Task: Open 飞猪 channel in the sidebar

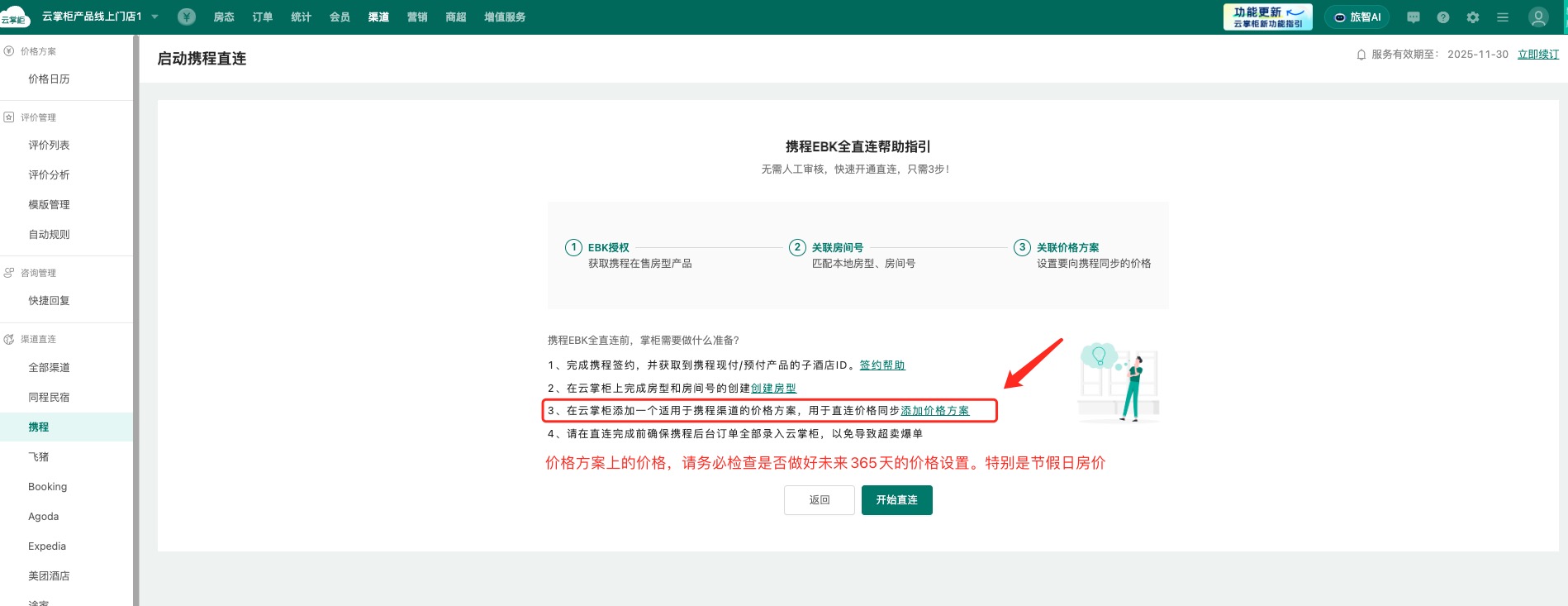Action: 39,457
